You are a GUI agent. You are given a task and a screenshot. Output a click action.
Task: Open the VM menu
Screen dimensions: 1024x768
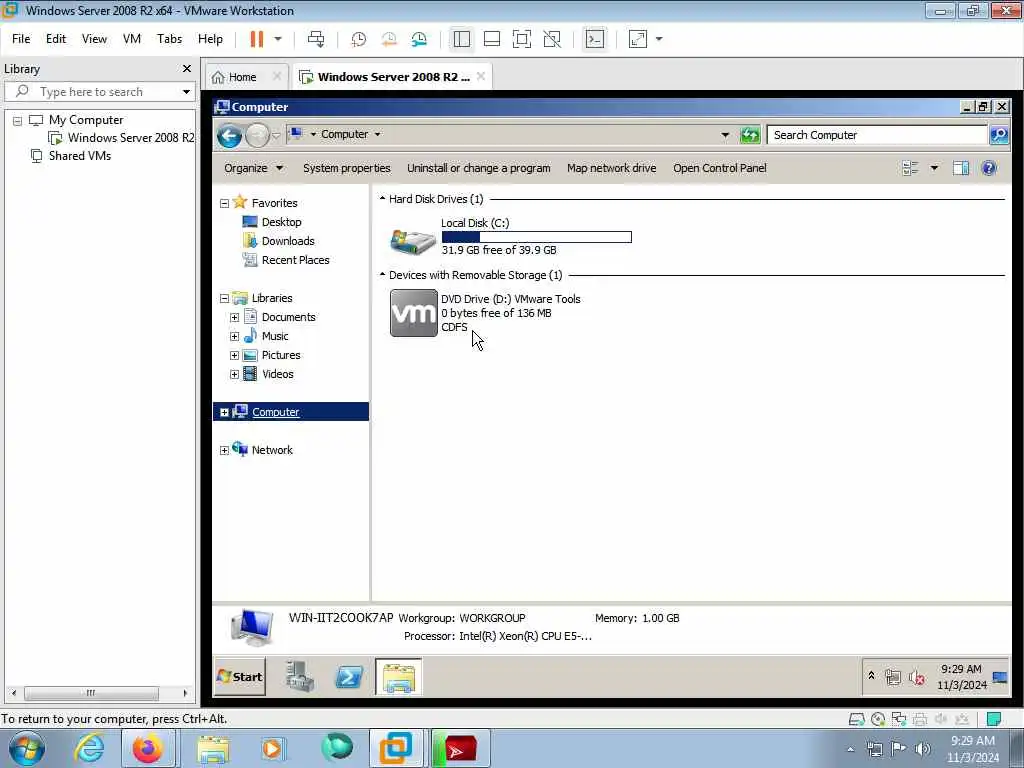coord(132,39)
